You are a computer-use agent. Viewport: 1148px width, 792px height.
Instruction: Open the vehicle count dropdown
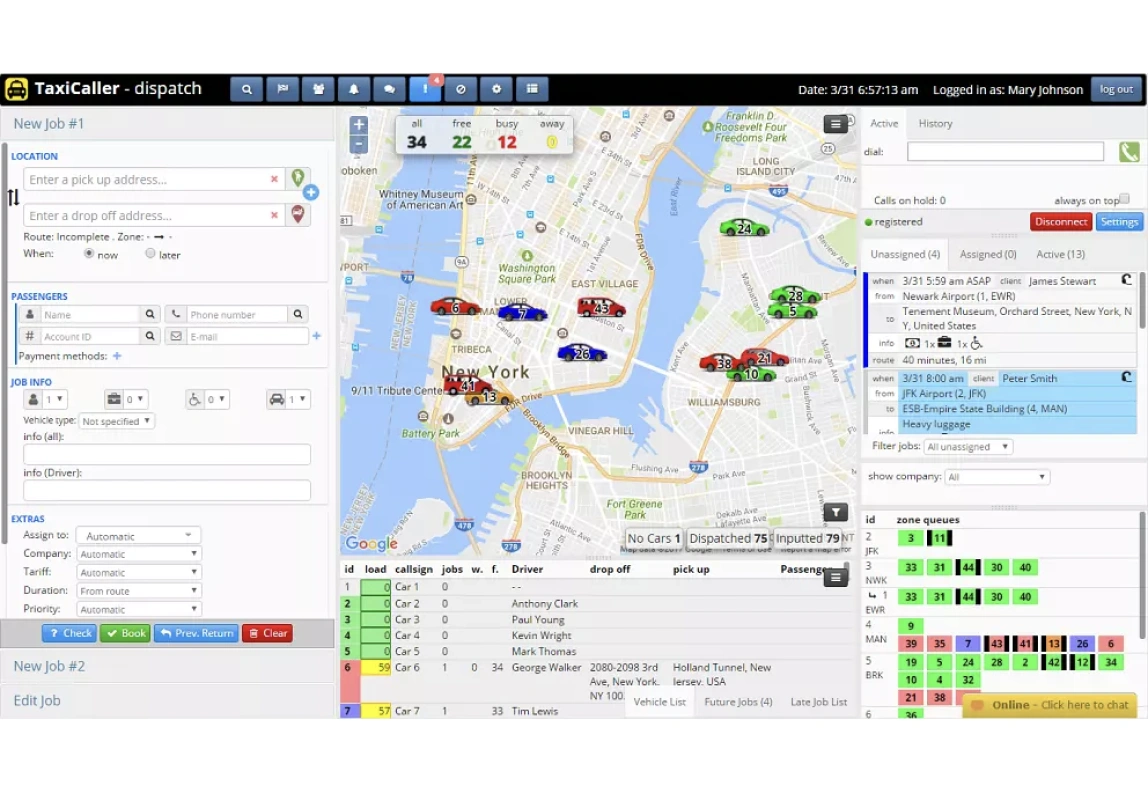[x=297, y=399]
